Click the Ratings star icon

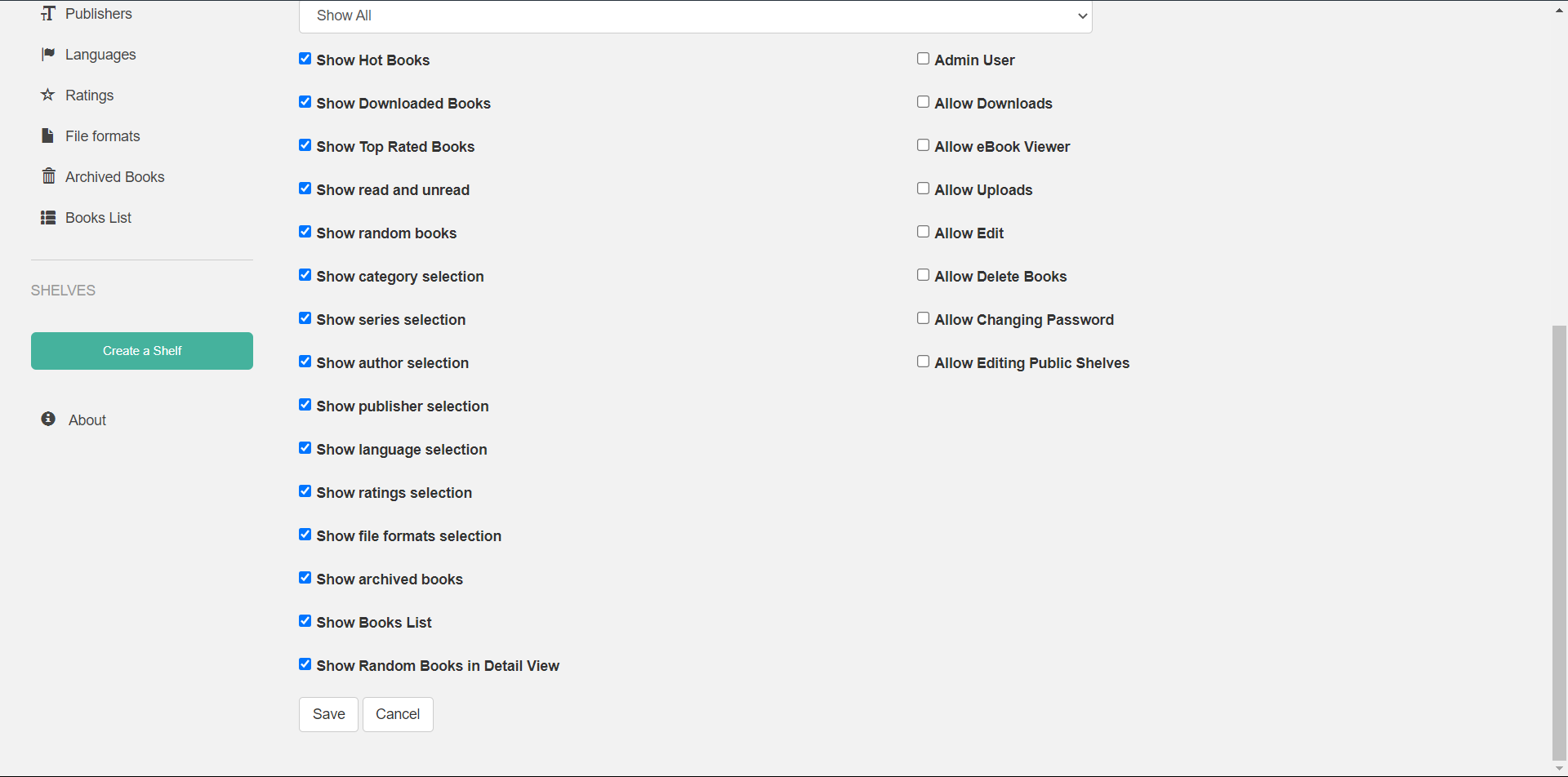point(48,95)
